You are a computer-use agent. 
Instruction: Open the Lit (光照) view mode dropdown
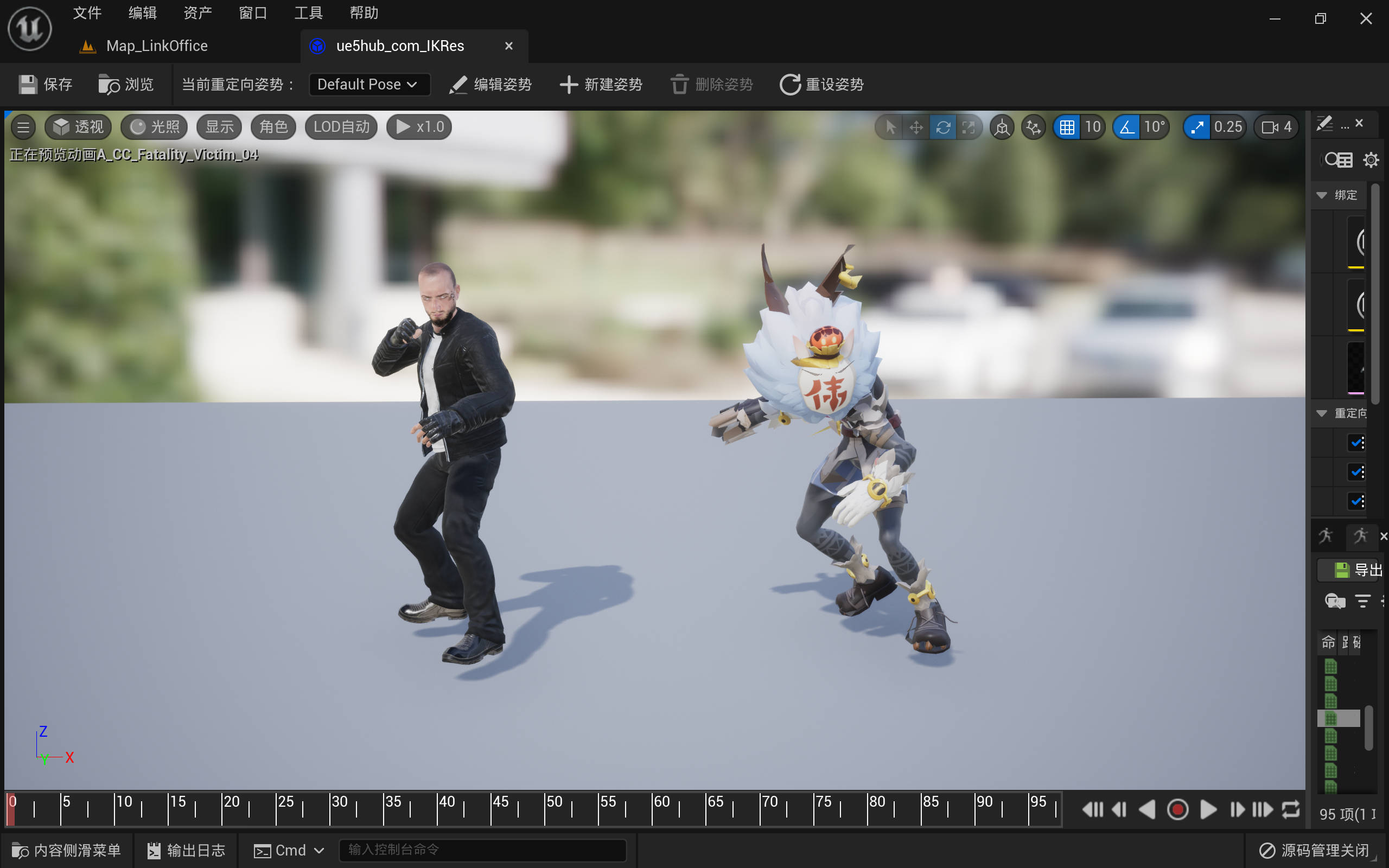[x=154, y=127]
